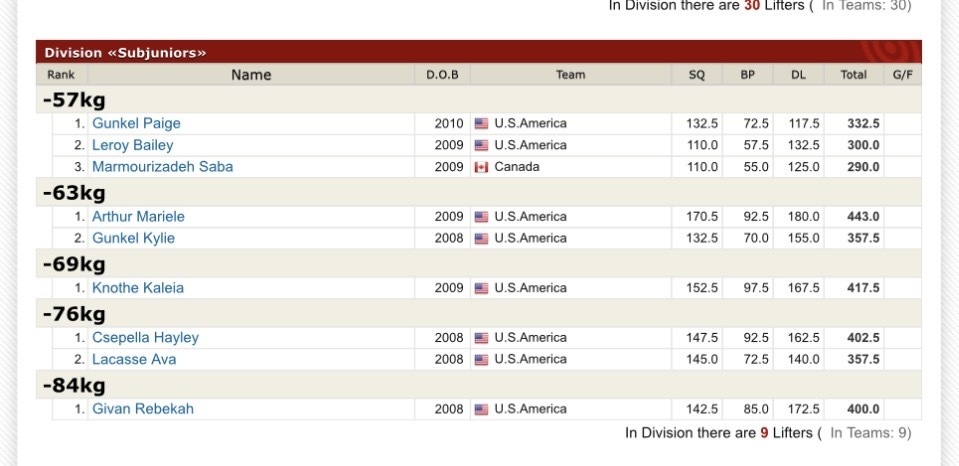This screenshot has width=959, height=466.
Task: Click the US flag in Knothe Kaleia's row
Action: [x=481, y=288]
